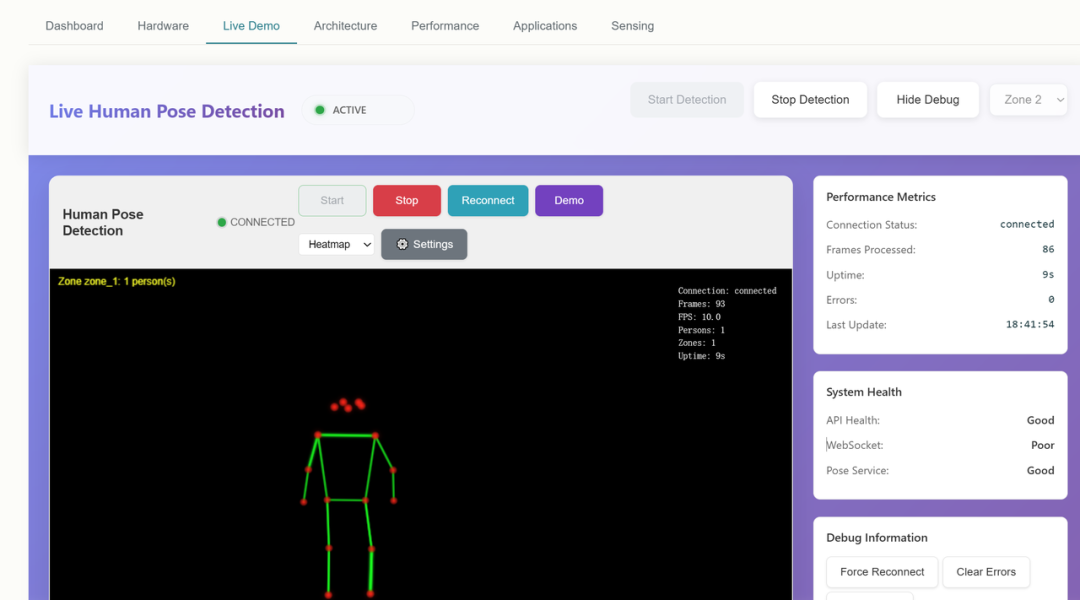Click the Clear Errors button
The height and width of the screenshot is (600, 1080).
(986, 572)
